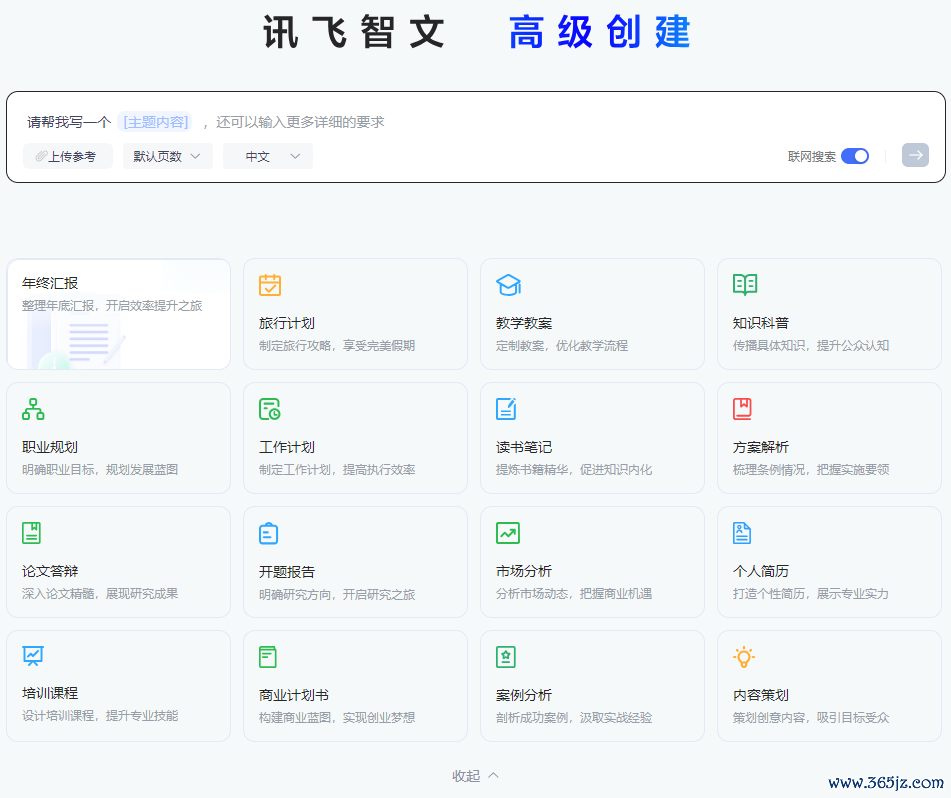Click the 高级创建 heading
Viewport: 951px width, 798px height.
599,32
